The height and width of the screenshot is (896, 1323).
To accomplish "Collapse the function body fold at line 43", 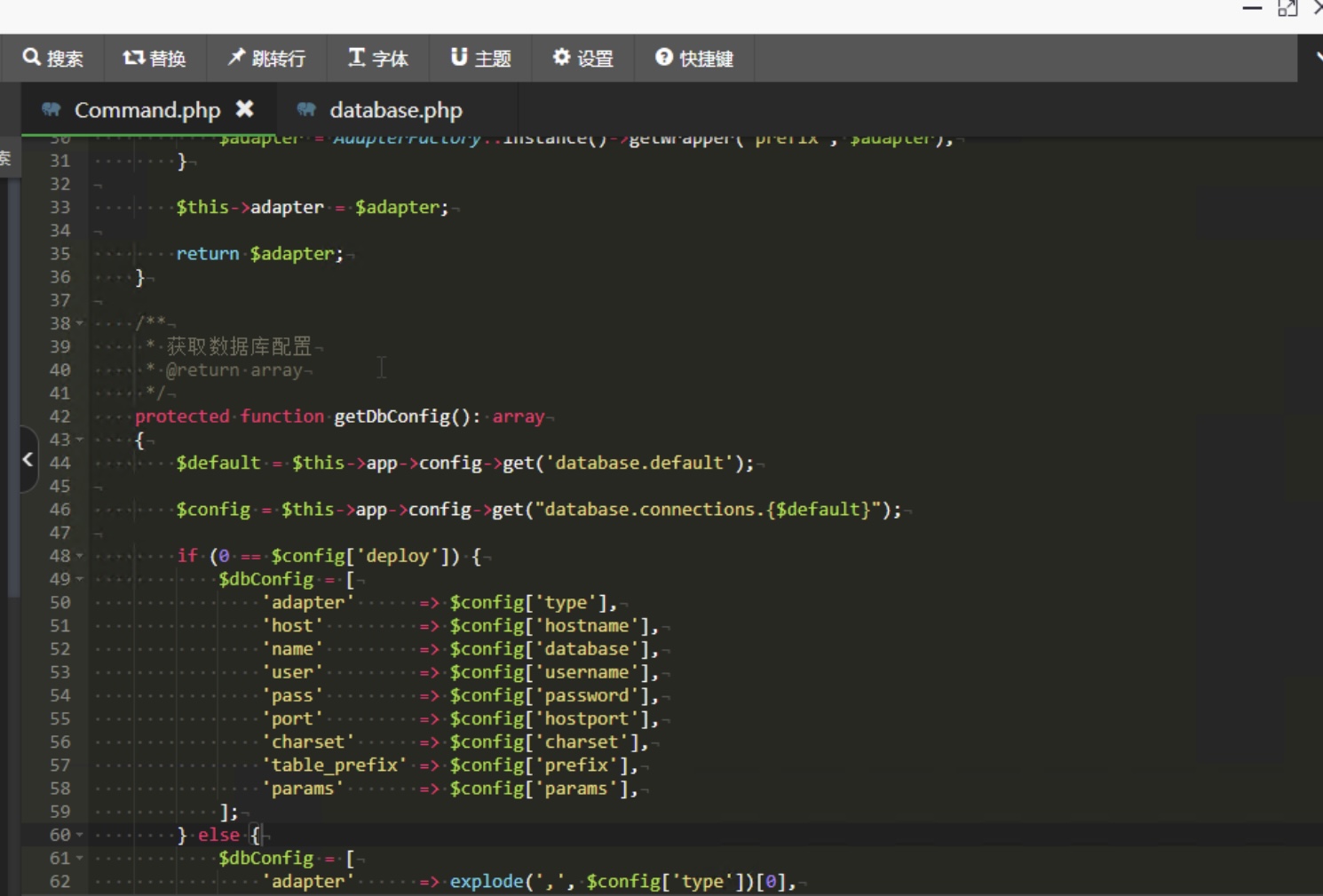I will 77,439.
